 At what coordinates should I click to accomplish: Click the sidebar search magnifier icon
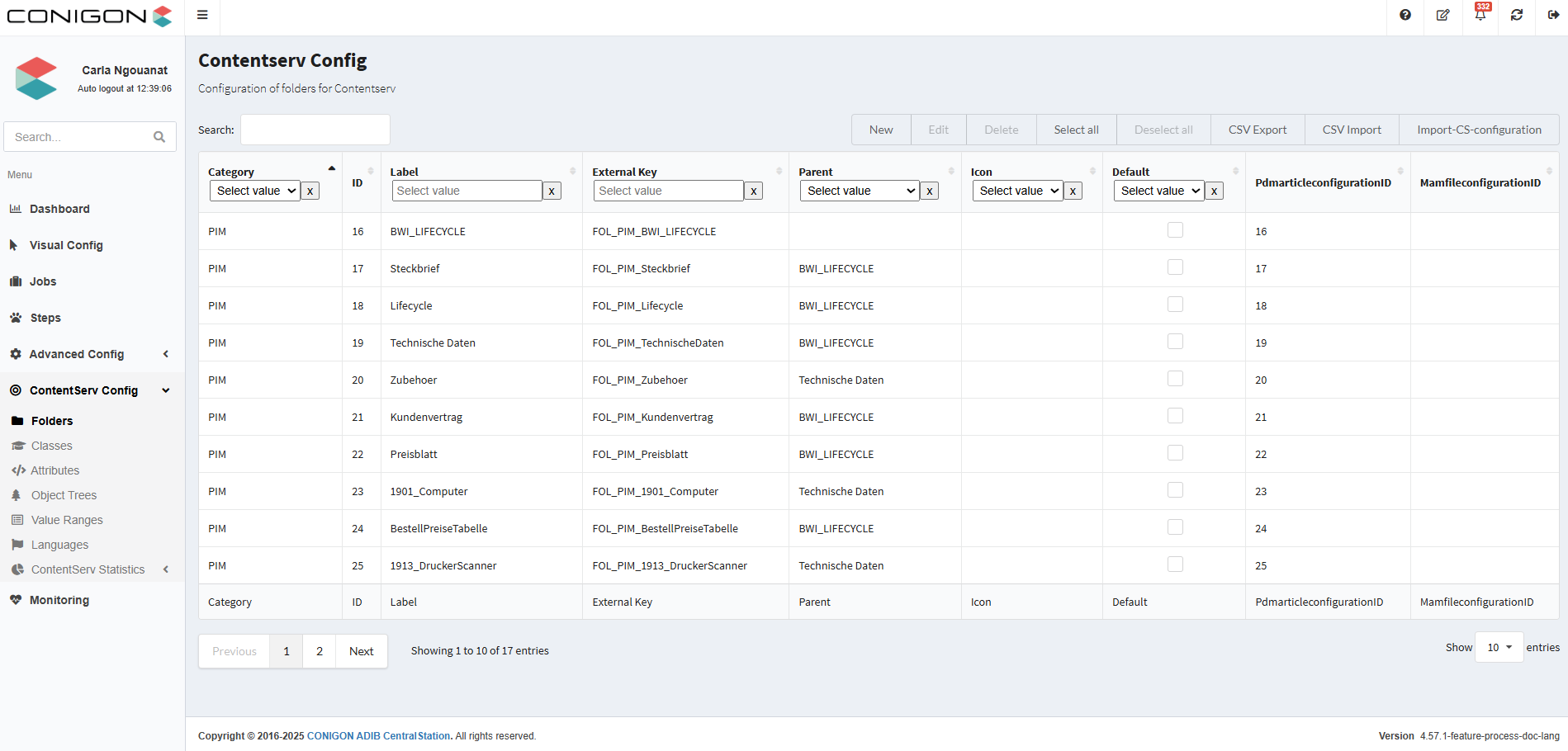tap(159, 137)
